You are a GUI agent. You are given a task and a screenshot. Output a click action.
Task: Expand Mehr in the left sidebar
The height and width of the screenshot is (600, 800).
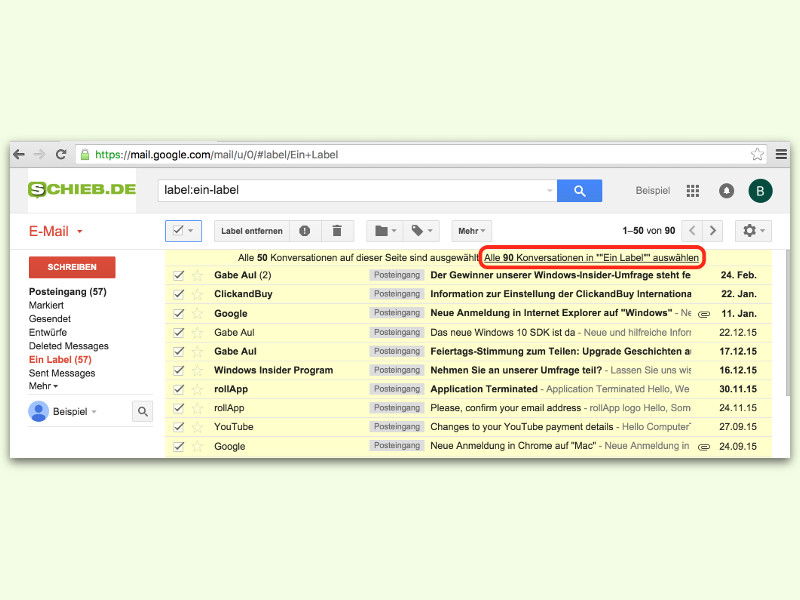tap(43, 386)
